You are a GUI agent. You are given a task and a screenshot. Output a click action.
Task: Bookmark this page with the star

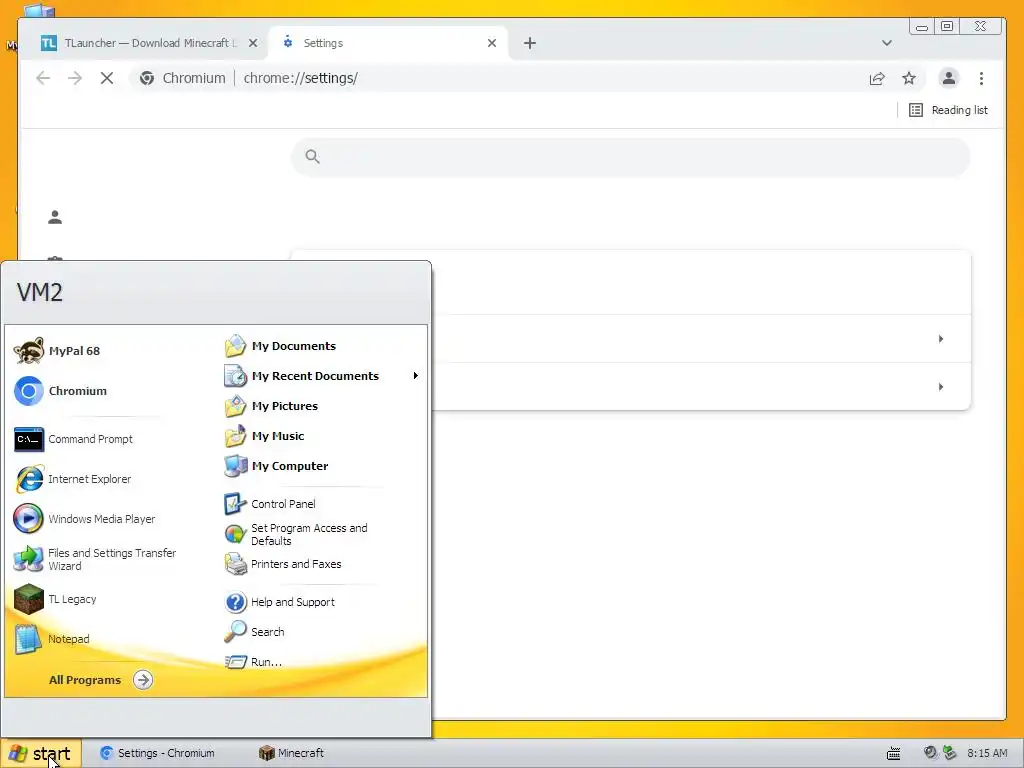(x=909, y=78)
